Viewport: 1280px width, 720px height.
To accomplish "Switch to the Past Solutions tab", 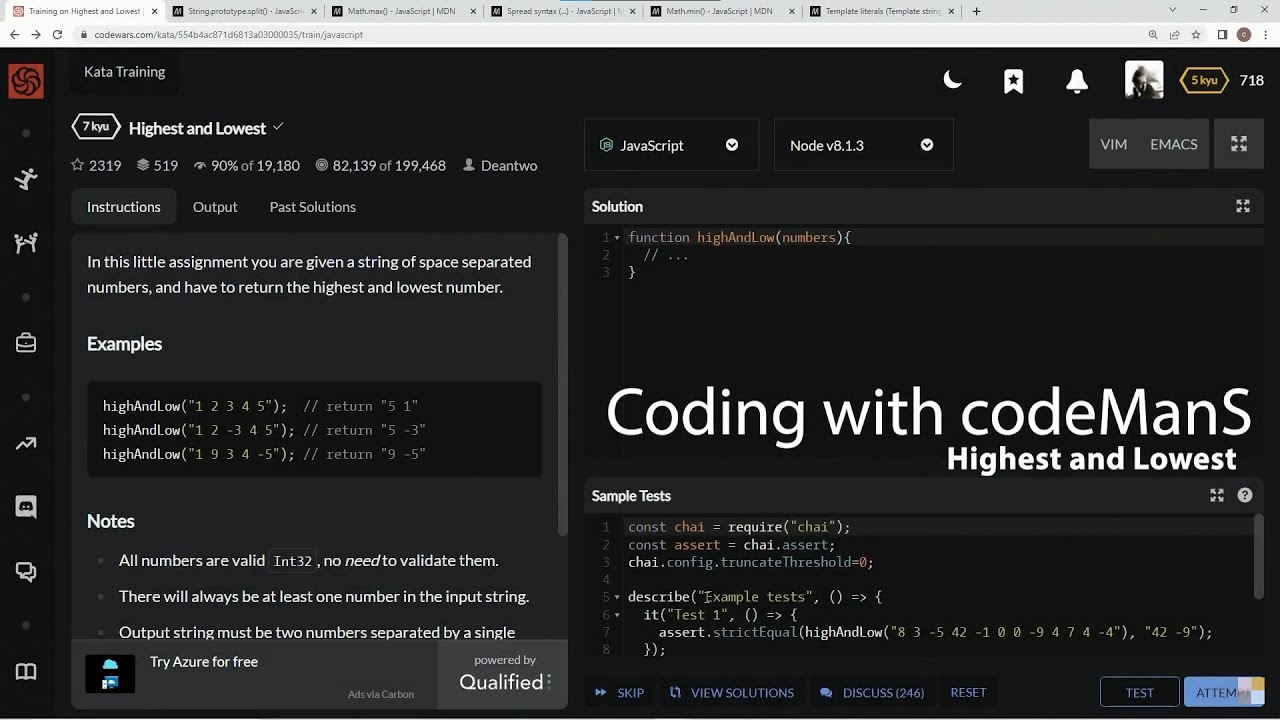I will tap(312, 207).
